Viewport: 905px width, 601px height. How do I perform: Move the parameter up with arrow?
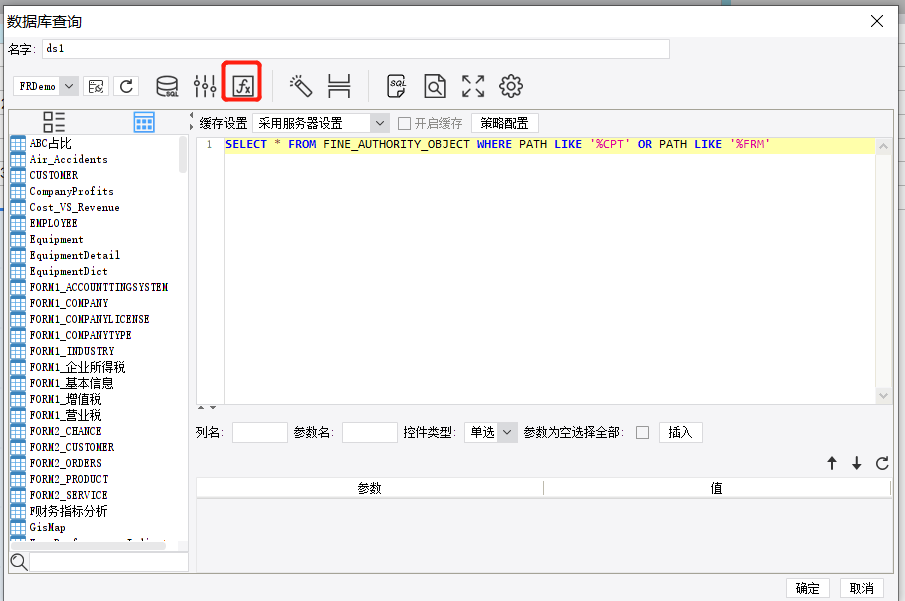832,463
